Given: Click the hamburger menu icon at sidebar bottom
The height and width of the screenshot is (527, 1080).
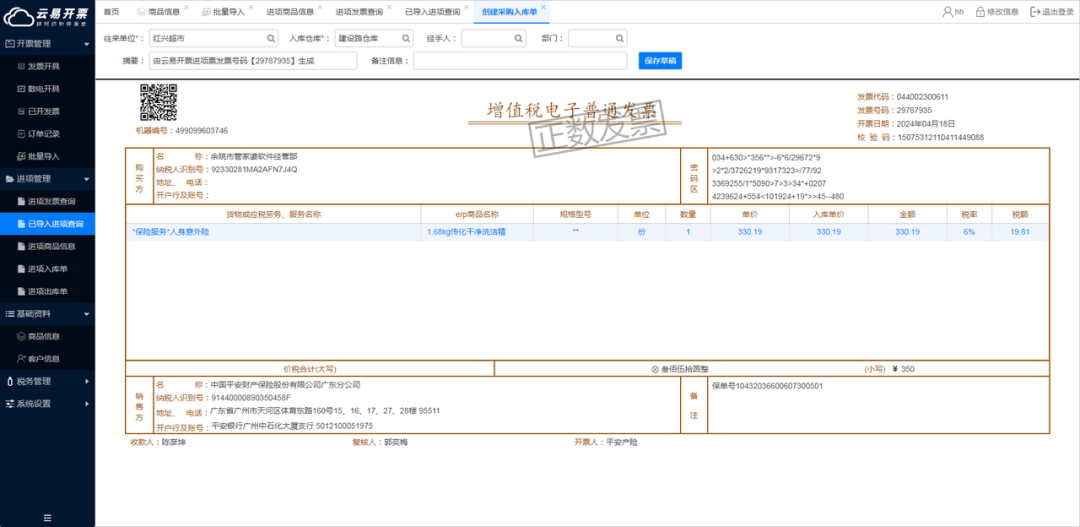Looking at the screenshot, I should click(x=47, y=517).
